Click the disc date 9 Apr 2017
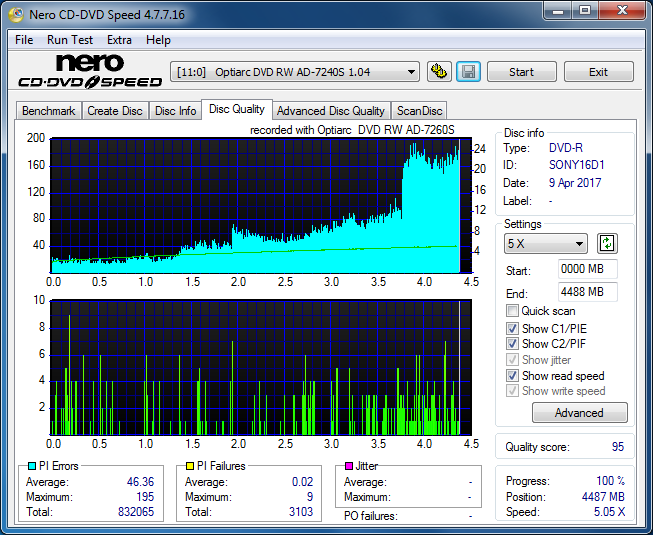This screenshot has height=535, width=653. [575, 183]
